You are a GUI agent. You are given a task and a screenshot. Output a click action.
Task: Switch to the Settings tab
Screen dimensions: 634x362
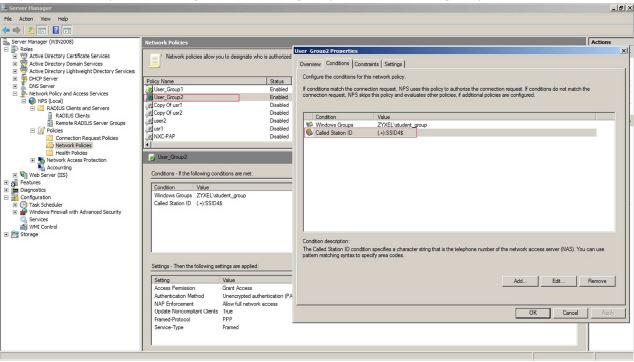[393, 64]
